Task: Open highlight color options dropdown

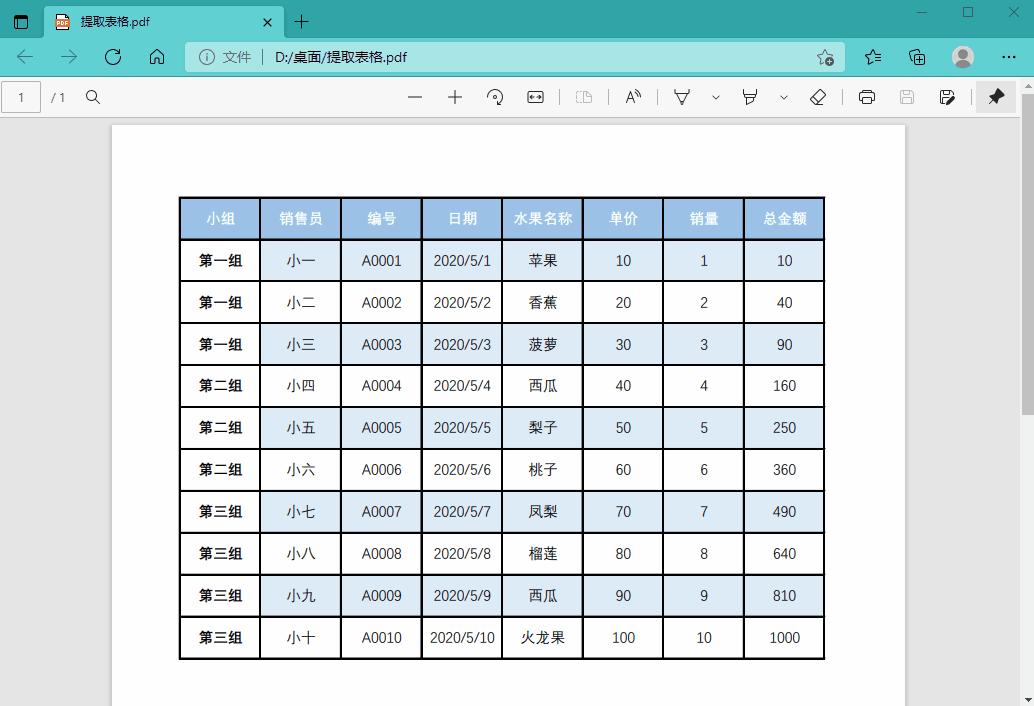Action: [714, 97]
